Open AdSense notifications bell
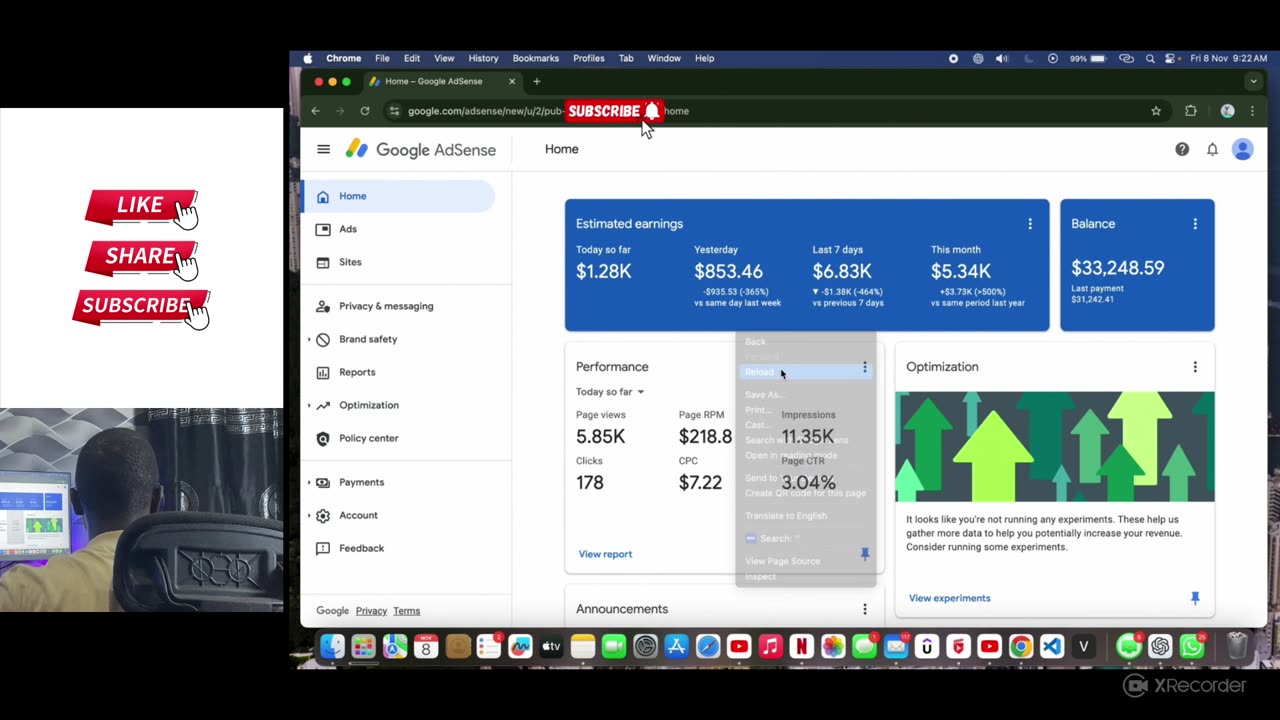The image size is (1280, 720). click(1212, 149)
